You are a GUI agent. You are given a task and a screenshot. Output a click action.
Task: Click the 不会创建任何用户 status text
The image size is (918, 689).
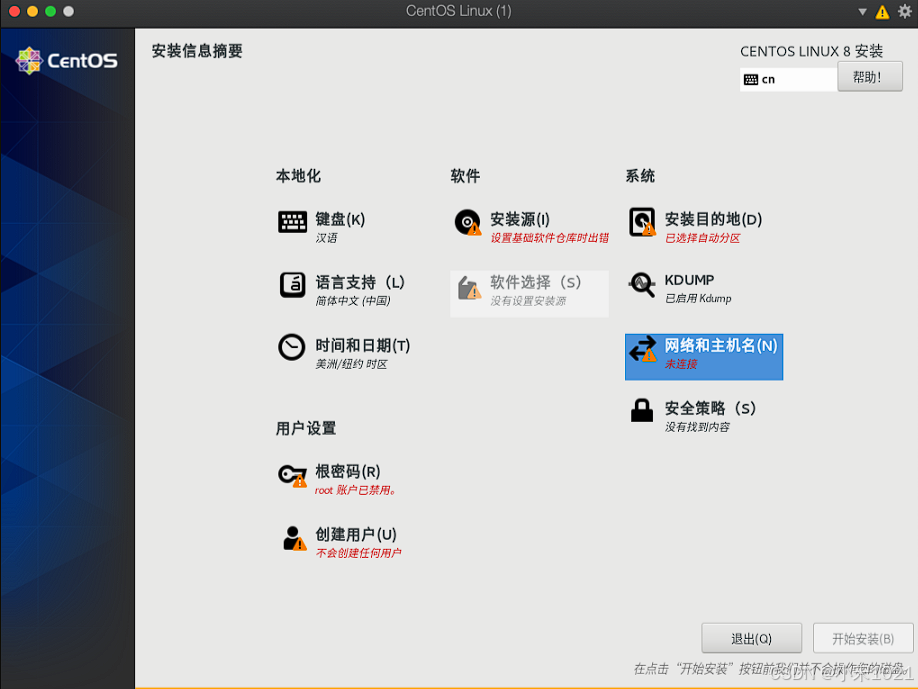(358, 553)
